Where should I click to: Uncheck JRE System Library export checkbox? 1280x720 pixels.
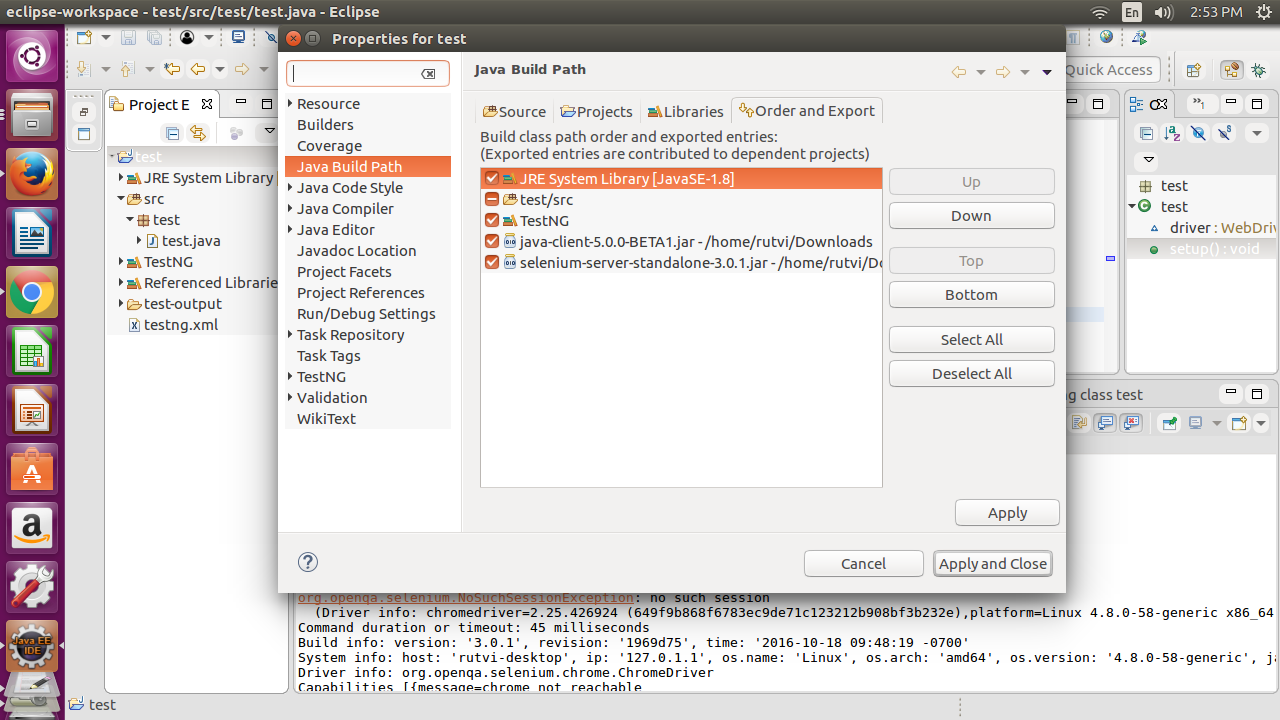point(491,178)
